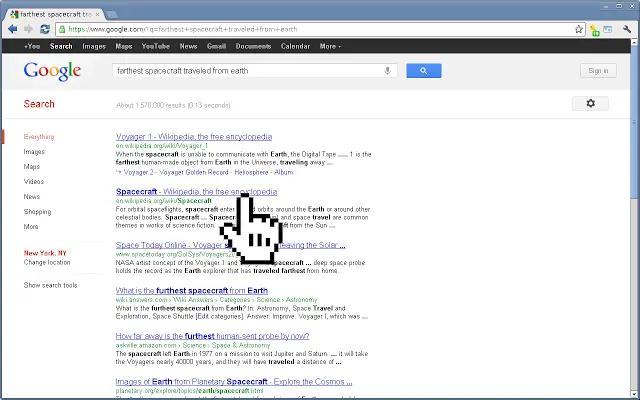Click en.wikipedia.org/wiki/Voyager_1 green URL
Viewport: 640px width, 400px height.
162,146
